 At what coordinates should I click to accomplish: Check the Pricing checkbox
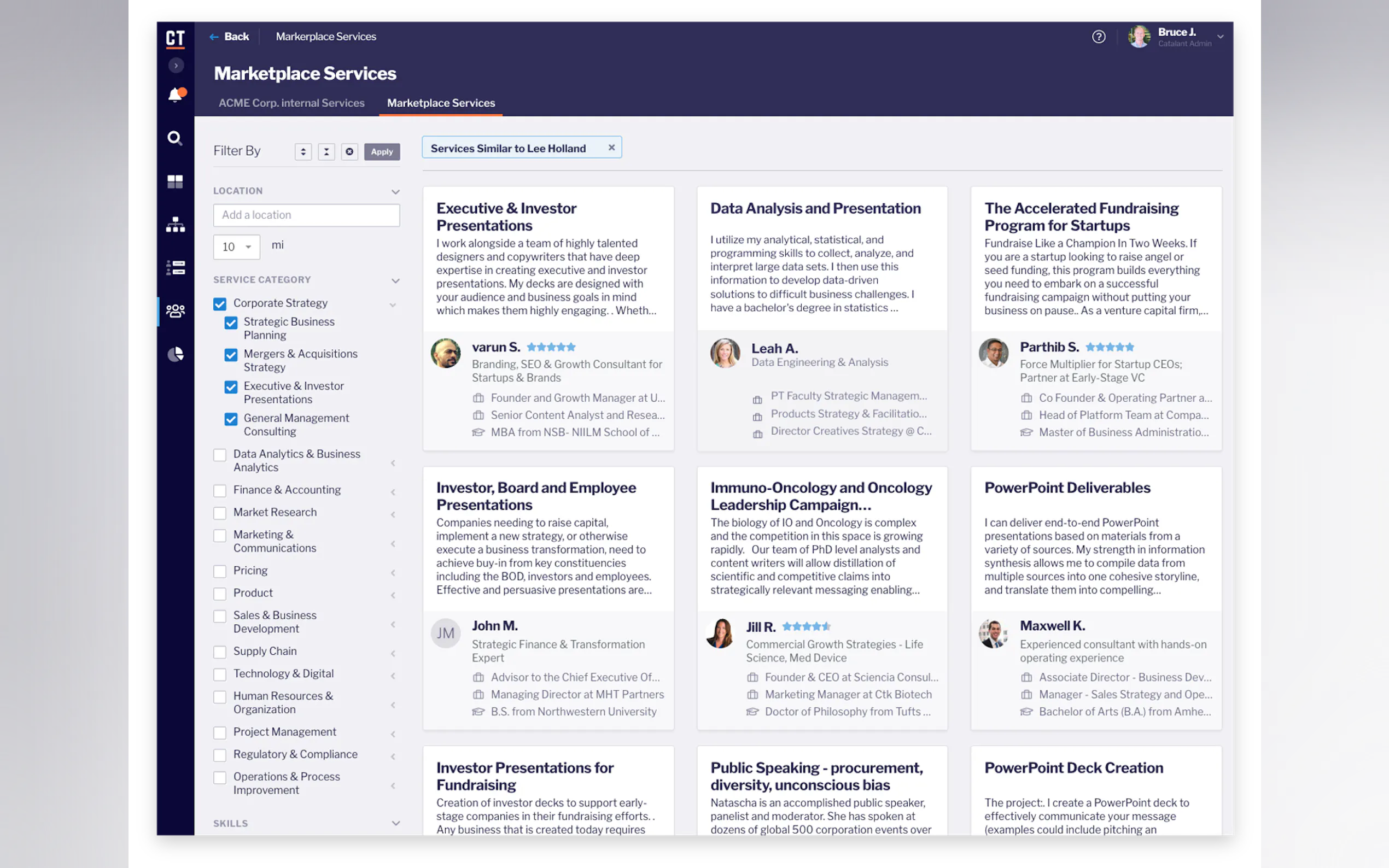pyautogui.click(x=220, y=572)
